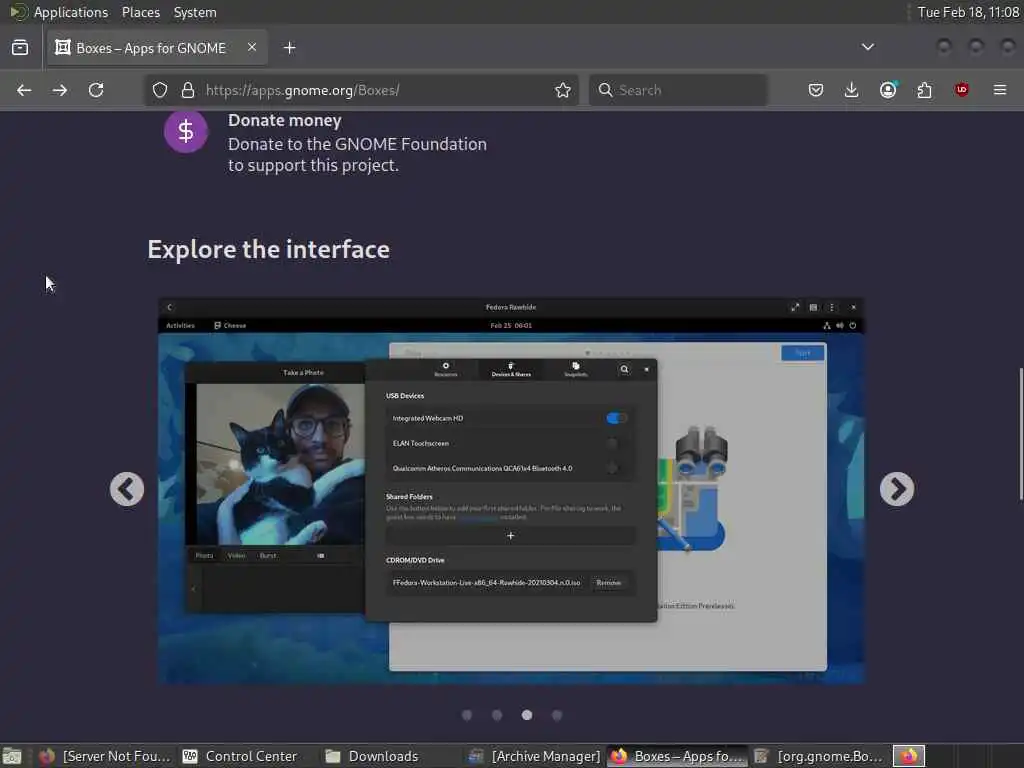Switch to Control Center window
This screenshot has height=768, width=1024.
240,756
